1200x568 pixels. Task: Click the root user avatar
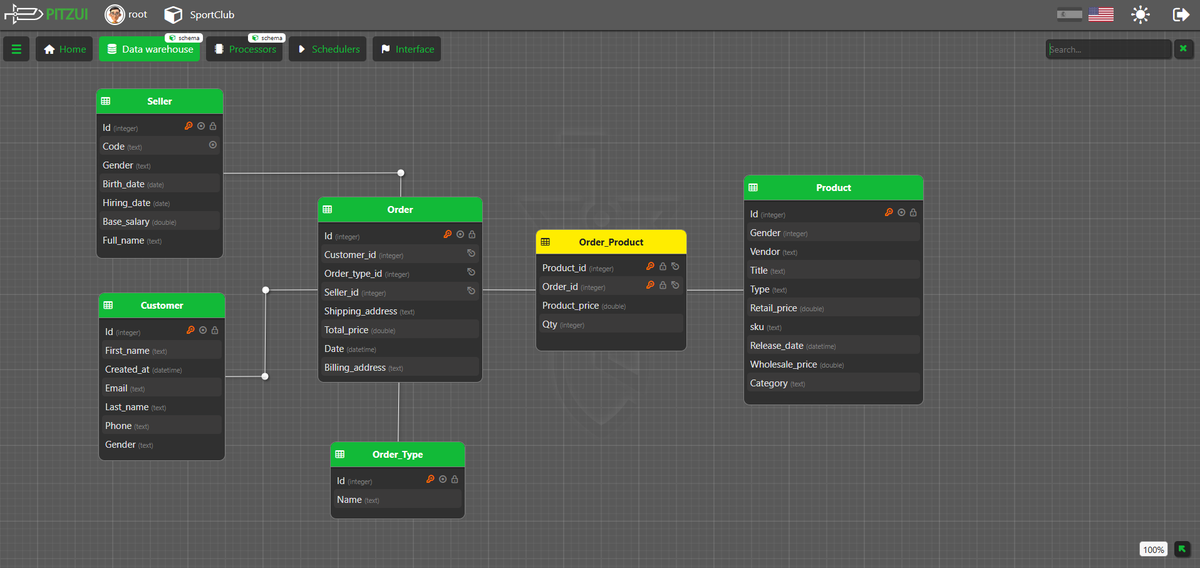(x=115, y=15)
